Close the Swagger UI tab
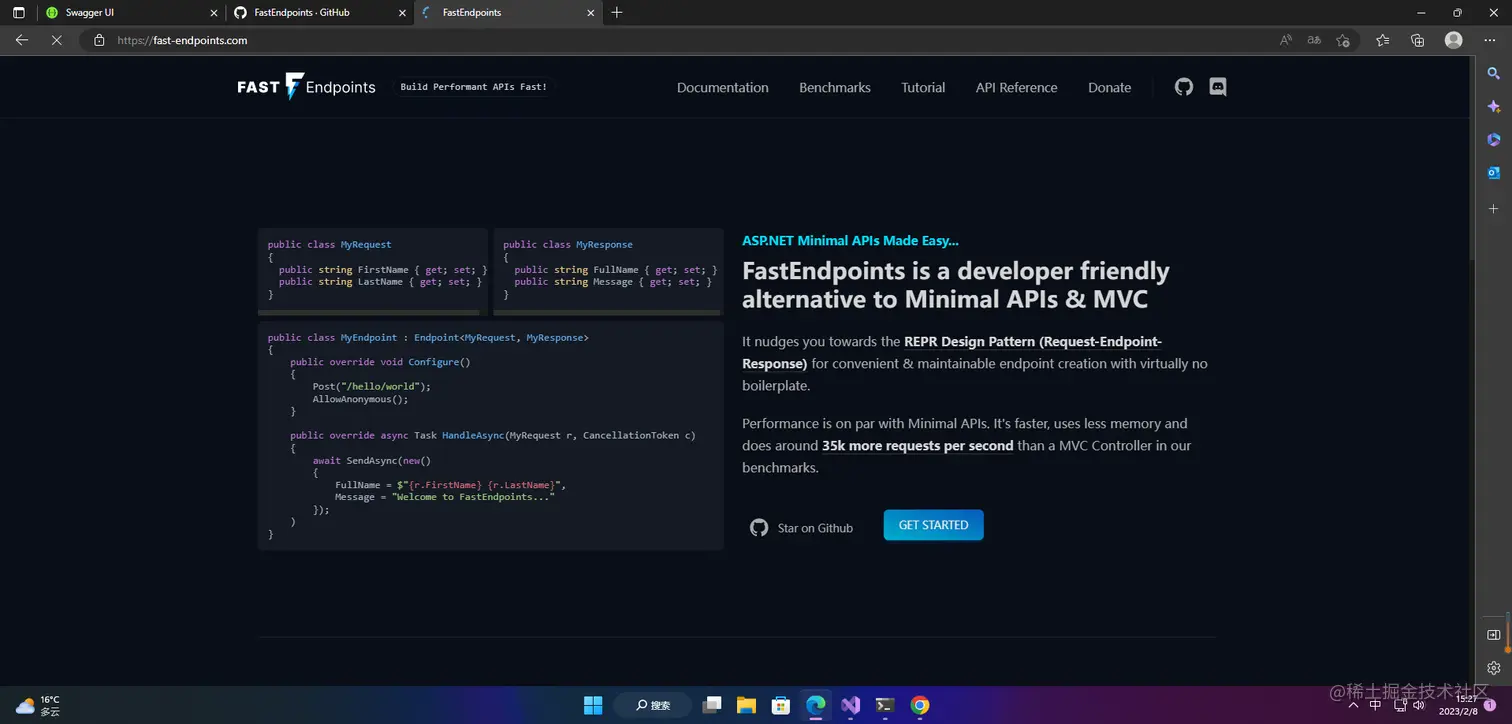1512x724 pixels. [x=213, y=13]
